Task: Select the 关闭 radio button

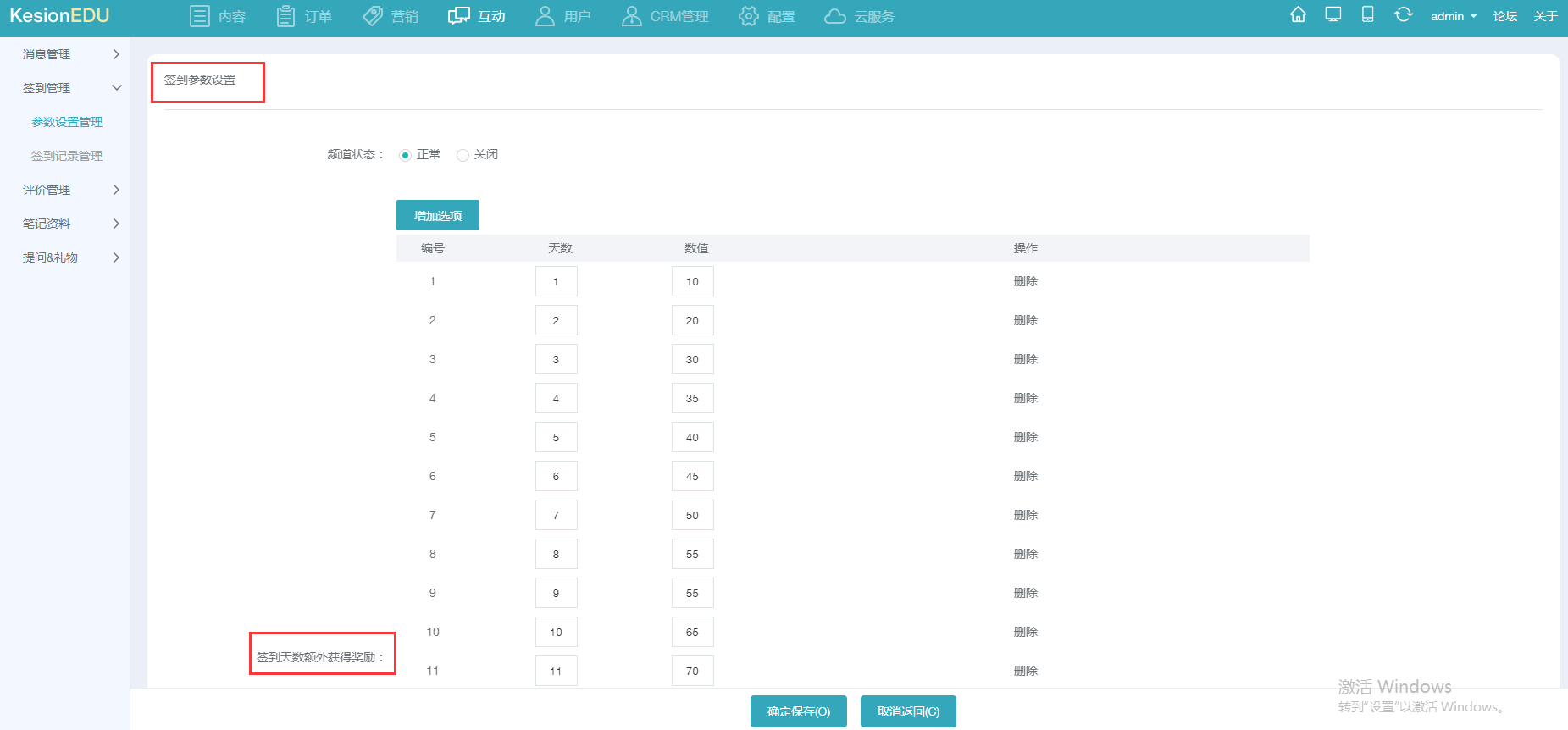Action: tap(463, 155)
